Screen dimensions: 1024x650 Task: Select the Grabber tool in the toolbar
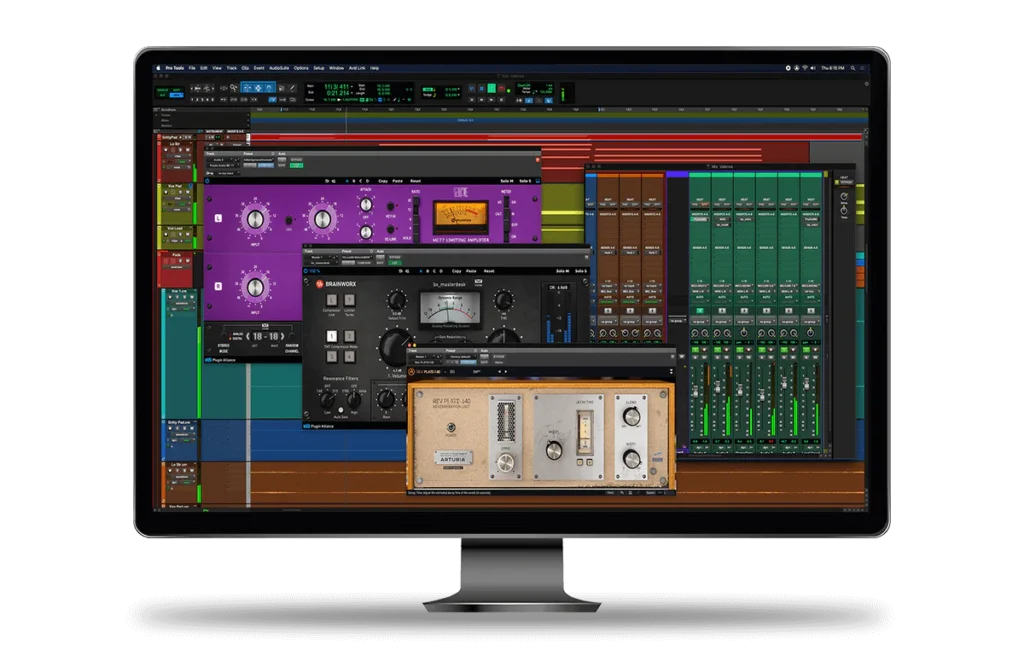click(268, 87)
